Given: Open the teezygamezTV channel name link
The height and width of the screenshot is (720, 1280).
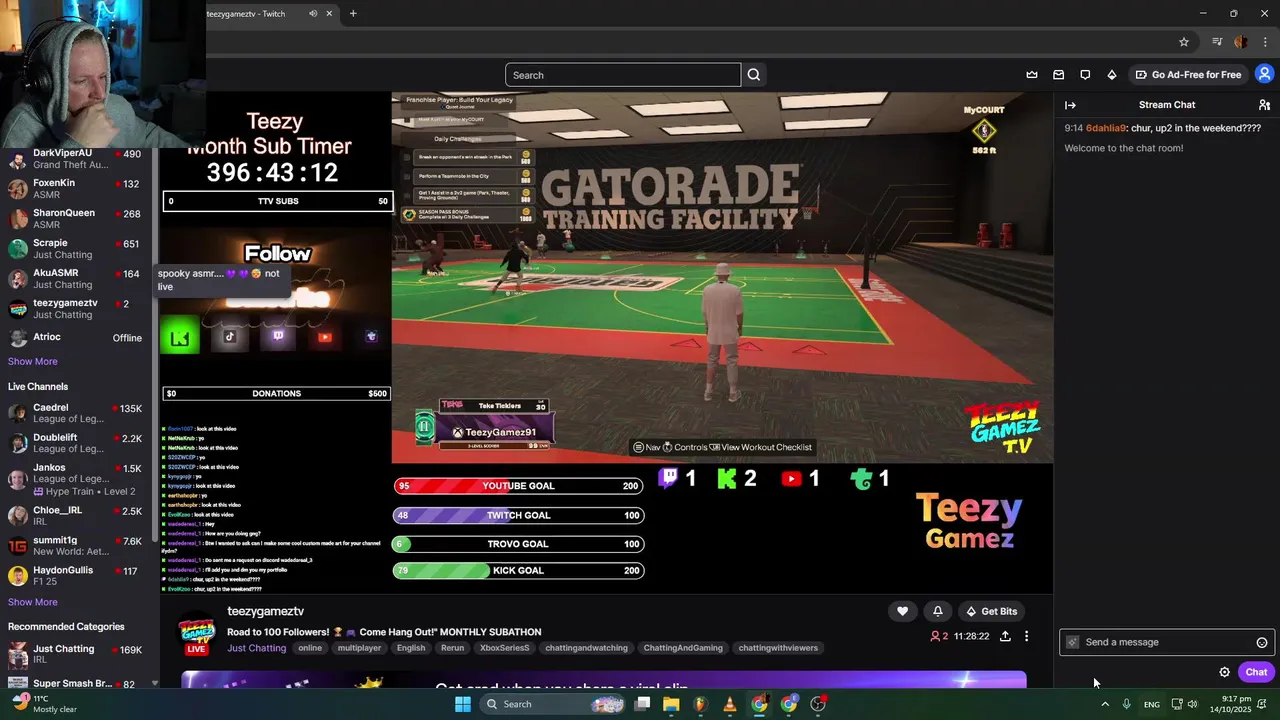Looking at the screenshot, I should (x=265, y=611).
